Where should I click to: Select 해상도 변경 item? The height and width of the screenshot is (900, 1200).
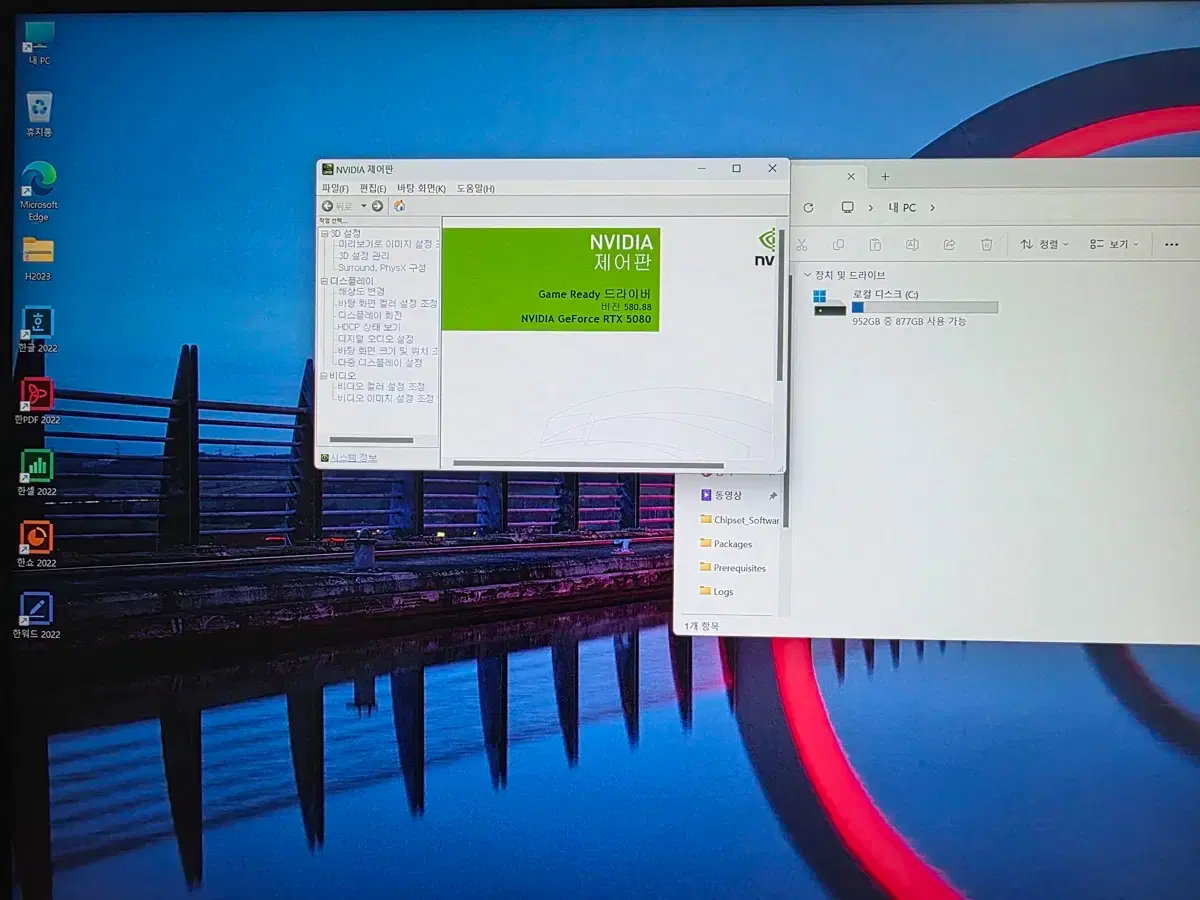pyautogui.click(x=361, y=292)
